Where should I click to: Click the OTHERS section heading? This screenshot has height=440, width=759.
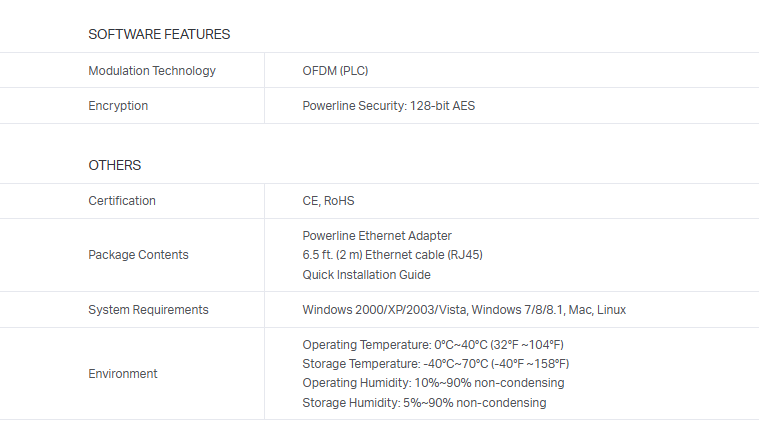coord(115,165)
